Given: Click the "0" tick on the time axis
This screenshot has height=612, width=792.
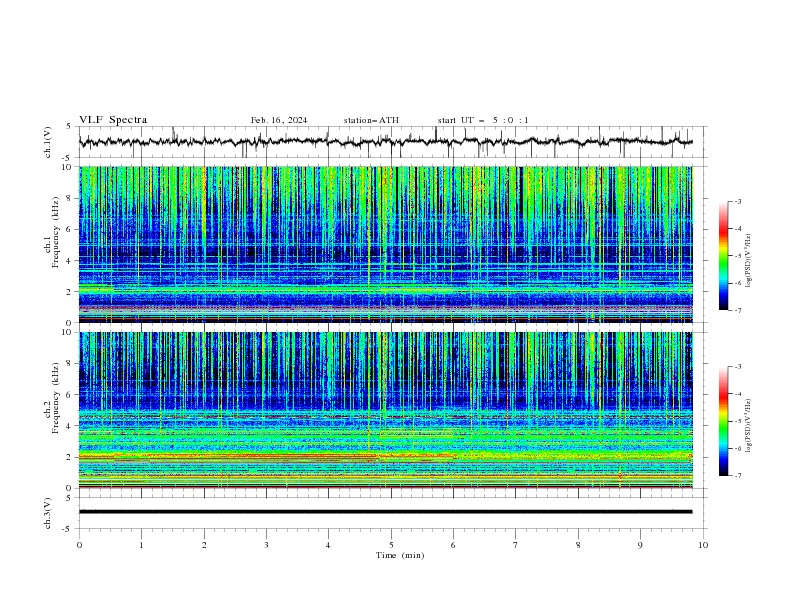Looking at the screenshot, I should [x=79, y=545].
